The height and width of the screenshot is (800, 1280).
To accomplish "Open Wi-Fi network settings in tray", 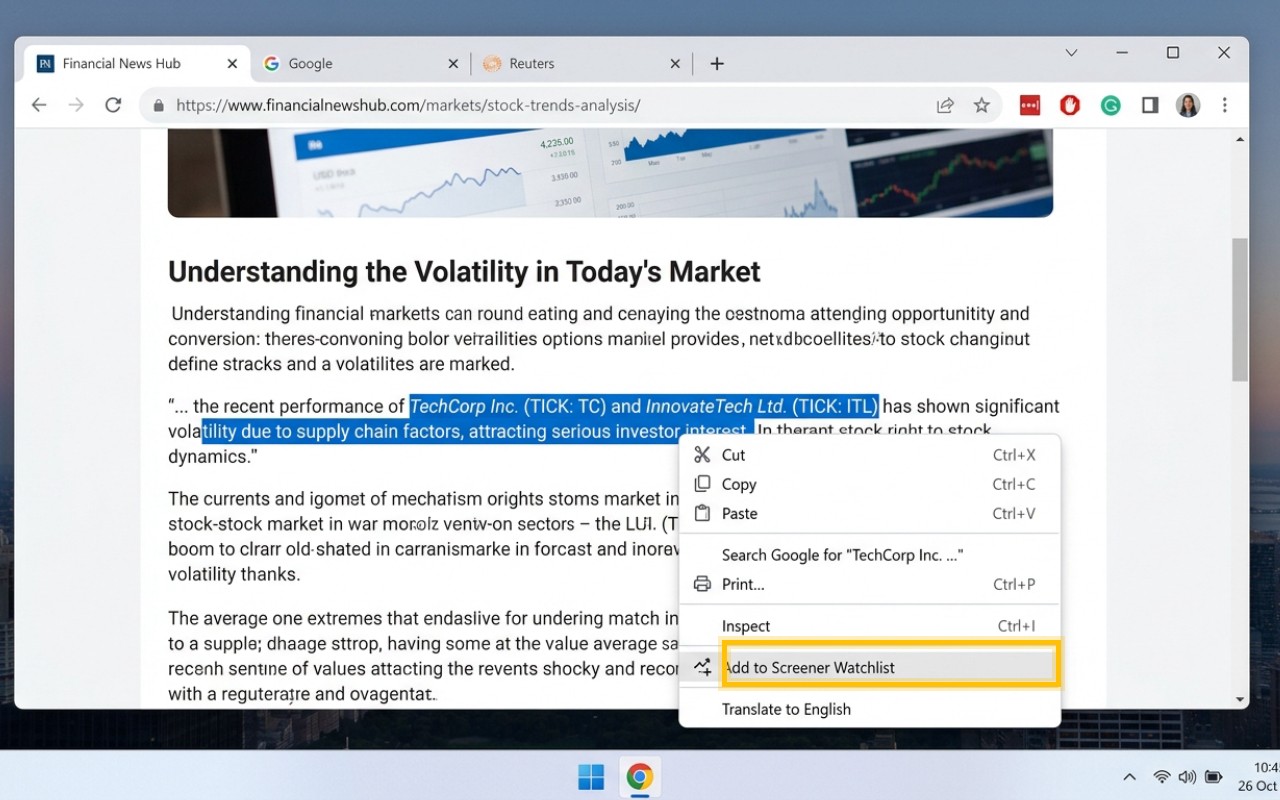I will pyautogui.click(x=1161, y=777).
